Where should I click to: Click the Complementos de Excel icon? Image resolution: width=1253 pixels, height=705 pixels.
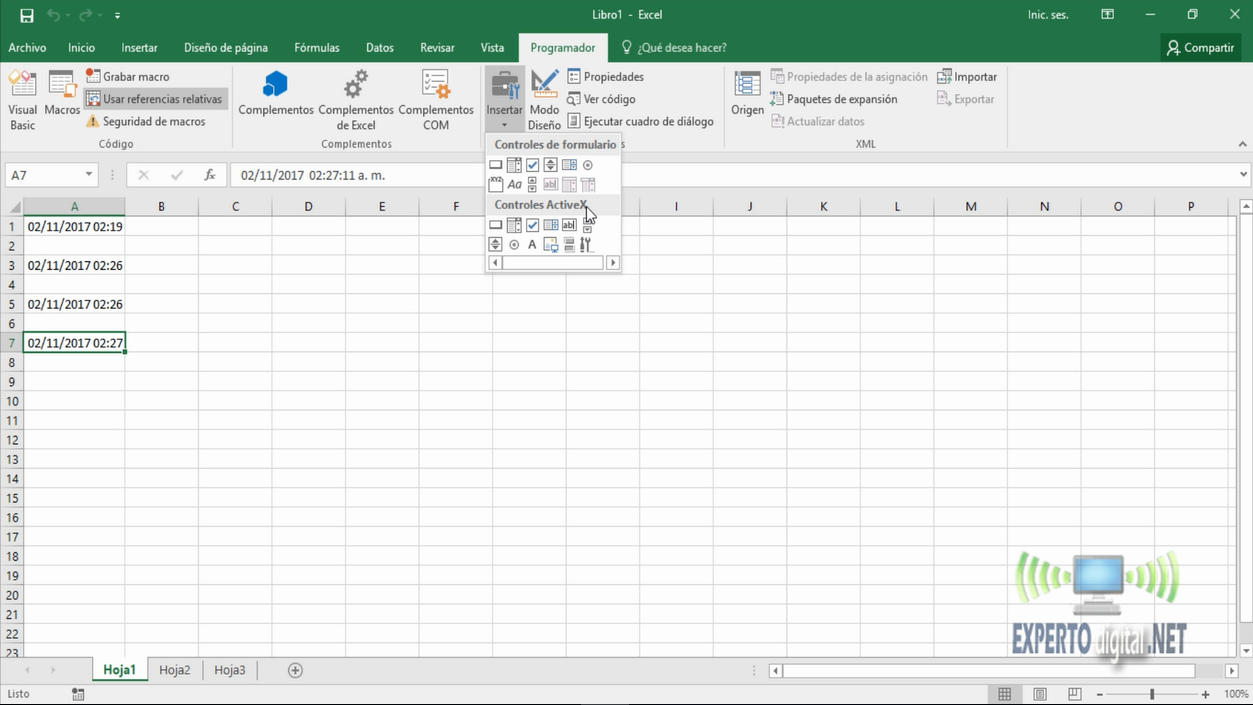tap(356, 100)
